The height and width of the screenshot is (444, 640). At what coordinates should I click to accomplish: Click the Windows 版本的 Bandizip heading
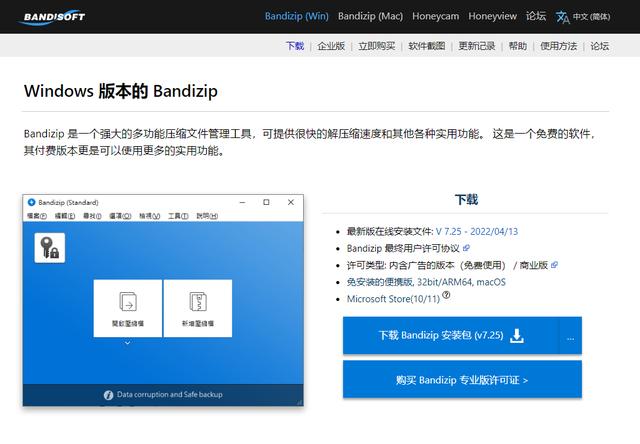click(121, 91)
